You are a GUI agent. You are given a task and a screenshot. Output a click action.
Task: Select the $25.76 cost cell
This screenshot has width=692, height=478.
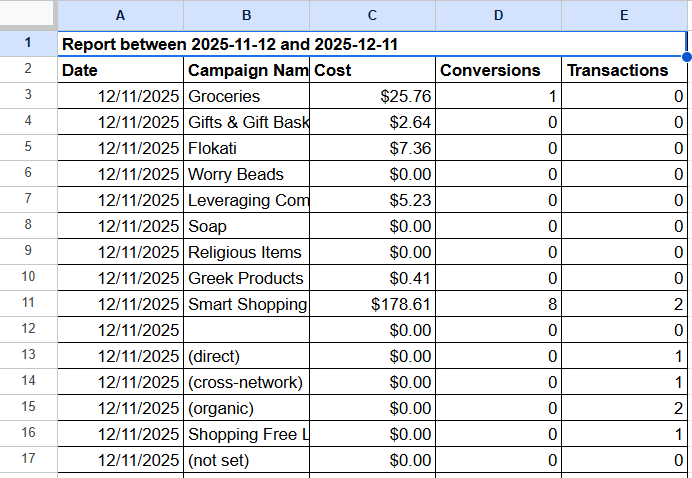[x=372, y=96]
